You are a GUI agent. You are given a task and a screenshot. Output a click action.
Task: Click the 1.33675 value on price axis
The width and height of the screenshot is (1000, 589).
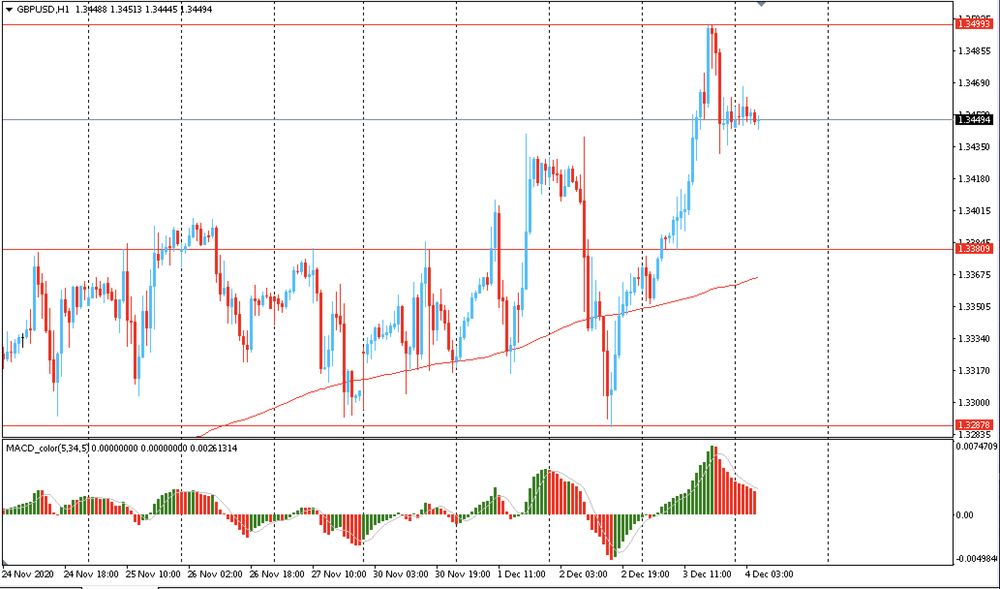click(x=973, y=275)
